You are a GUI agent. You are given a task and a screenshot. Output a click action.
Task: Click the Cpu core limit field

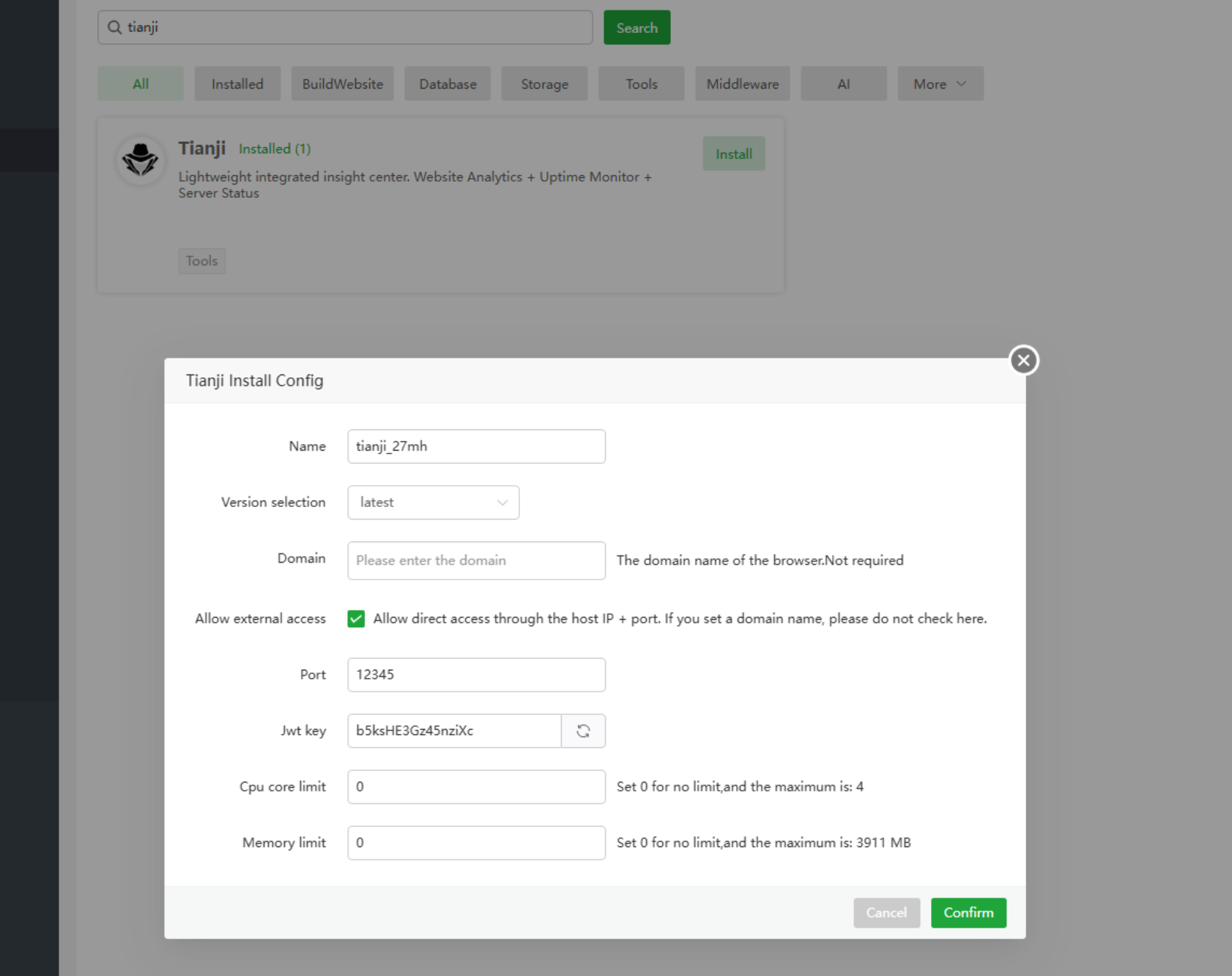tap(476, 787)
